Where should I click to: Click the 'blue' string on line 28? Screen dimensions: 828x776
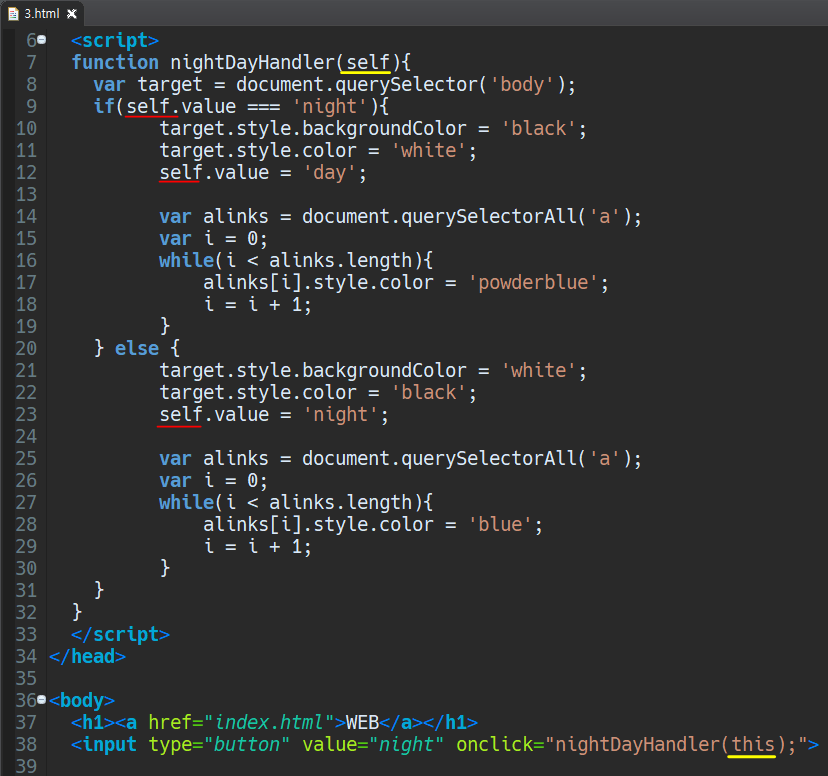[x=500, y=524]
